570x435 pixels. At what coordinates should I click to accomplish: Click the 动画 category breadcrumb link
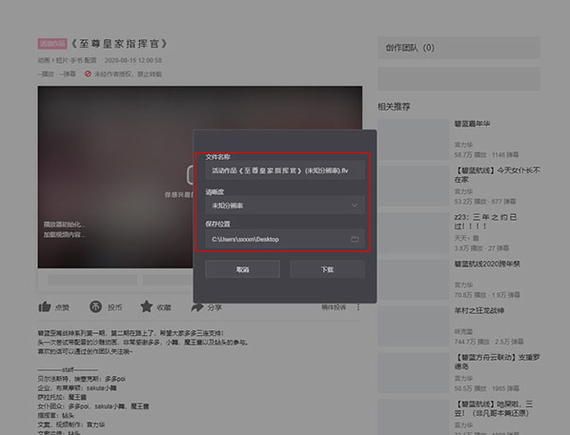[x=44, y=60]
